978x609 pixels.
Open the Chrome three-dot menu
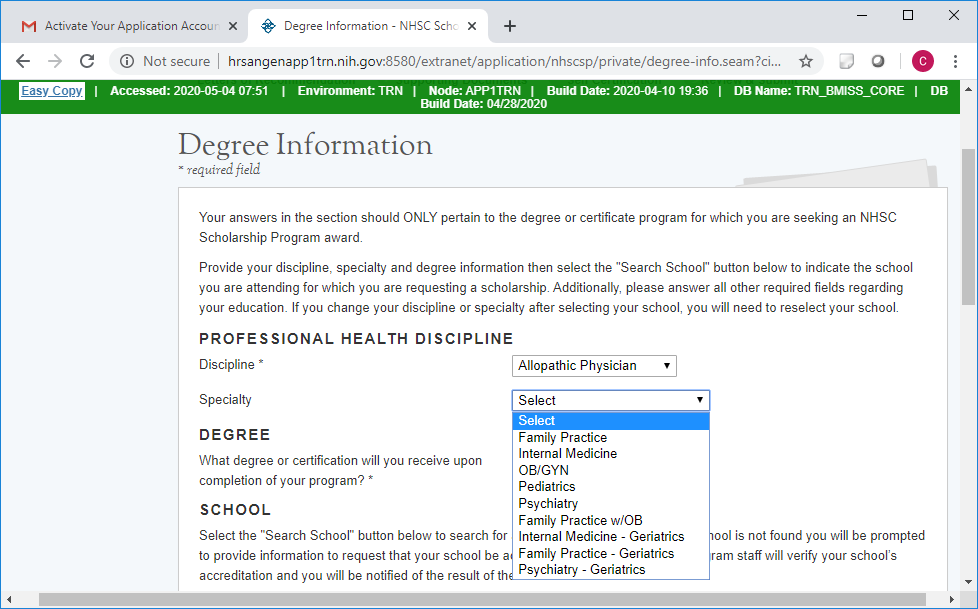955,61
